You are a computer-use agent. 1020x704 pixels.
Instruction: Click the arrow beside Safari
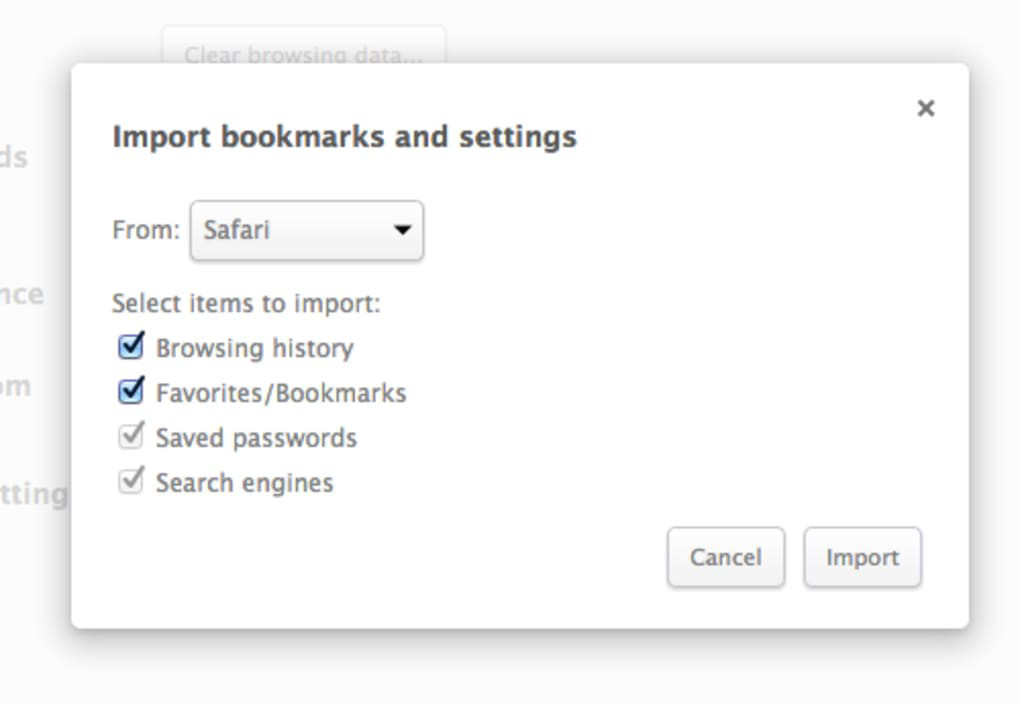point(402,230)
